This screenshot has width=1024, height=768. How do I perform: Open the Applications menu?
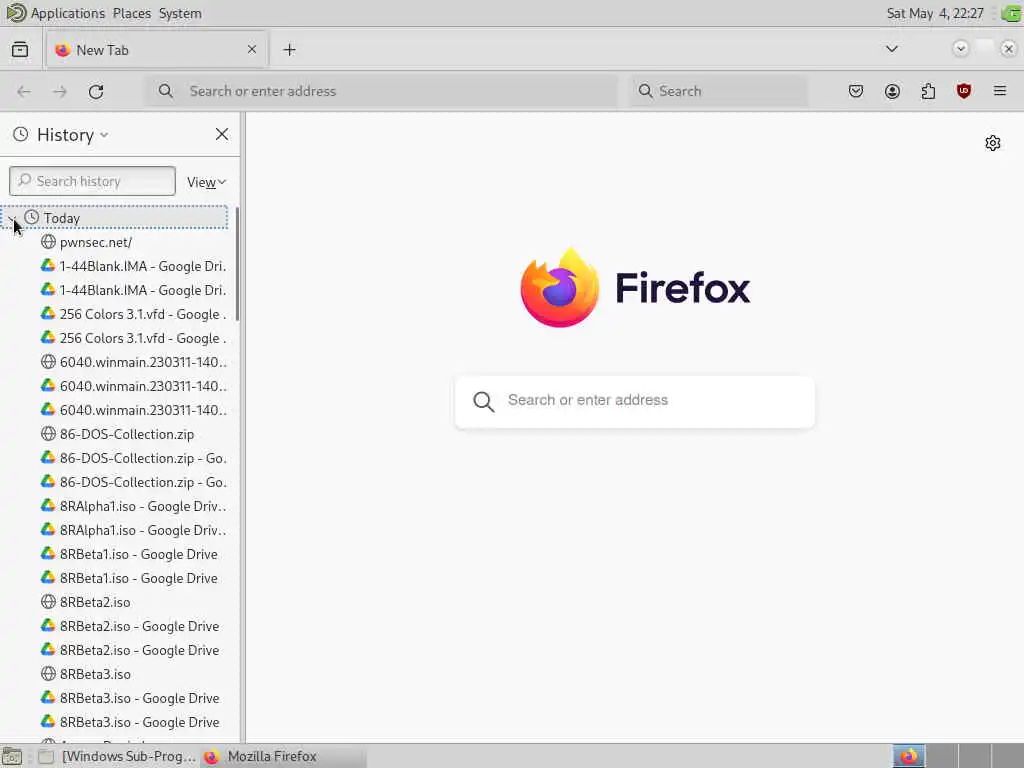(68, 13)
